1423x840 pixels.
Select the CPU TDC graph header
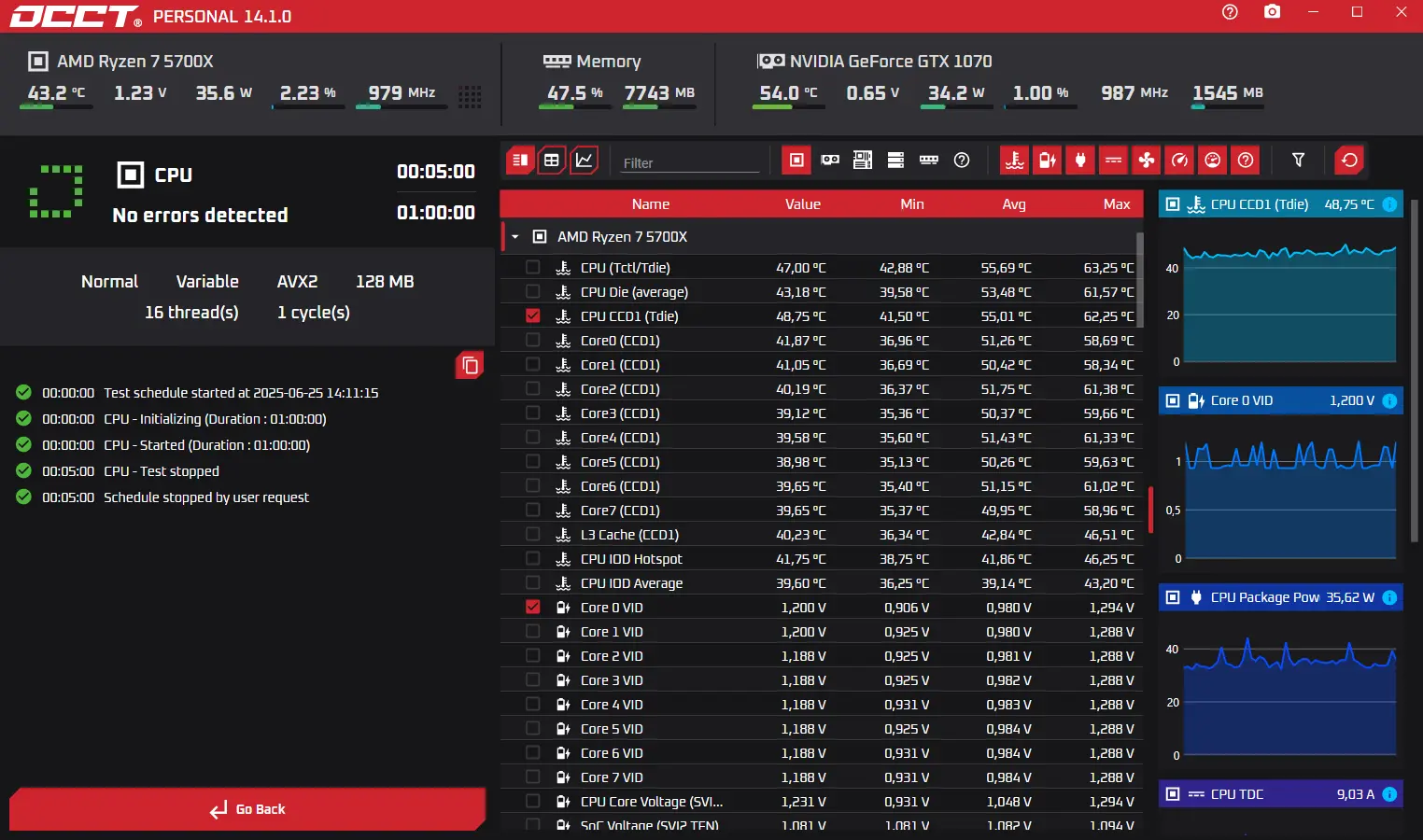pyautogui.click(x=1281, y=794)
